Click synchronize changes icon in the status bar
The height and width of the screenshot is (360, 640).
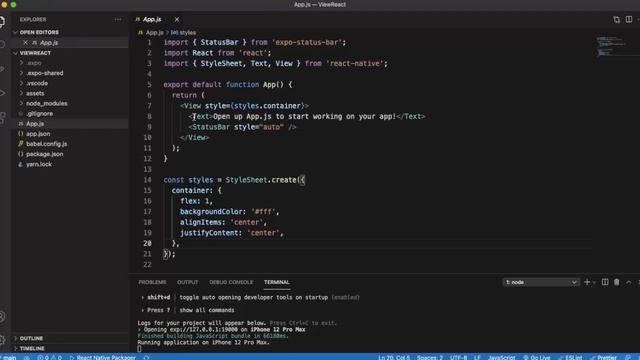click(x=27, y=357)
